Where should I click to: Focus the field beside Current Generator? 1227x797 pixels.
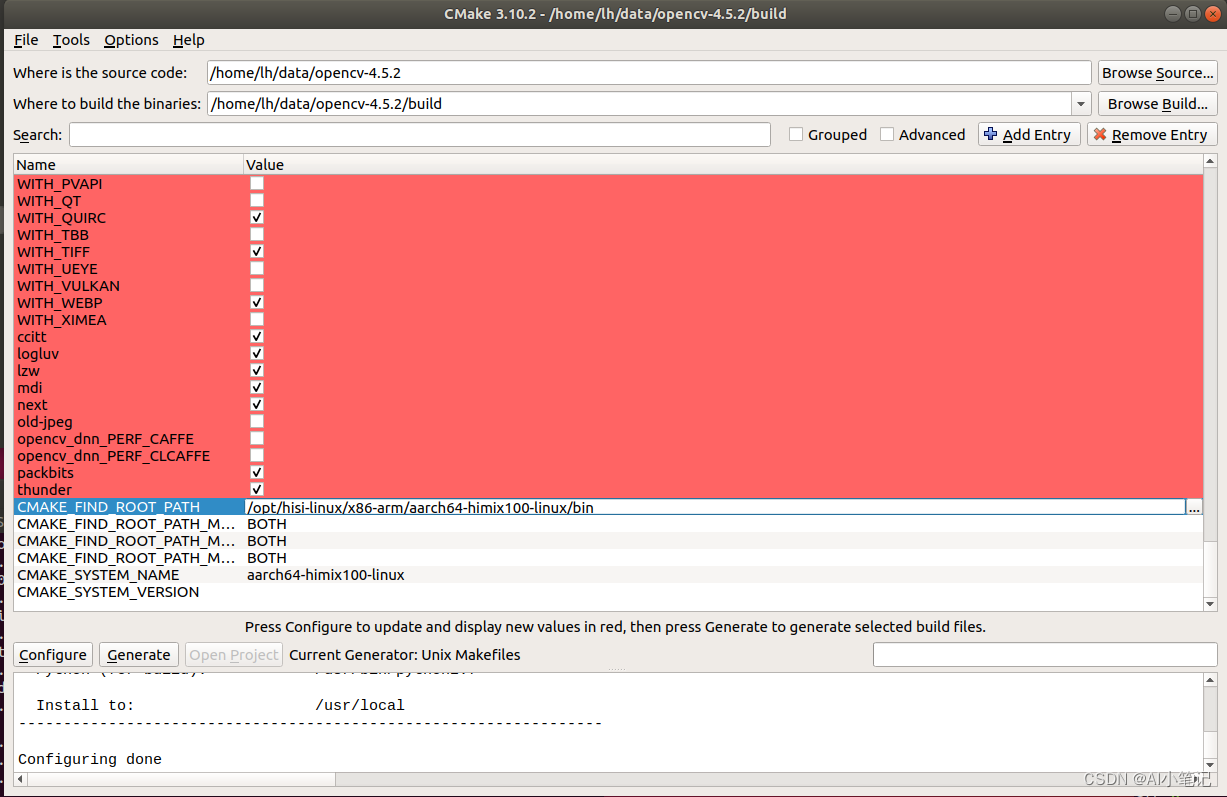1045,655
